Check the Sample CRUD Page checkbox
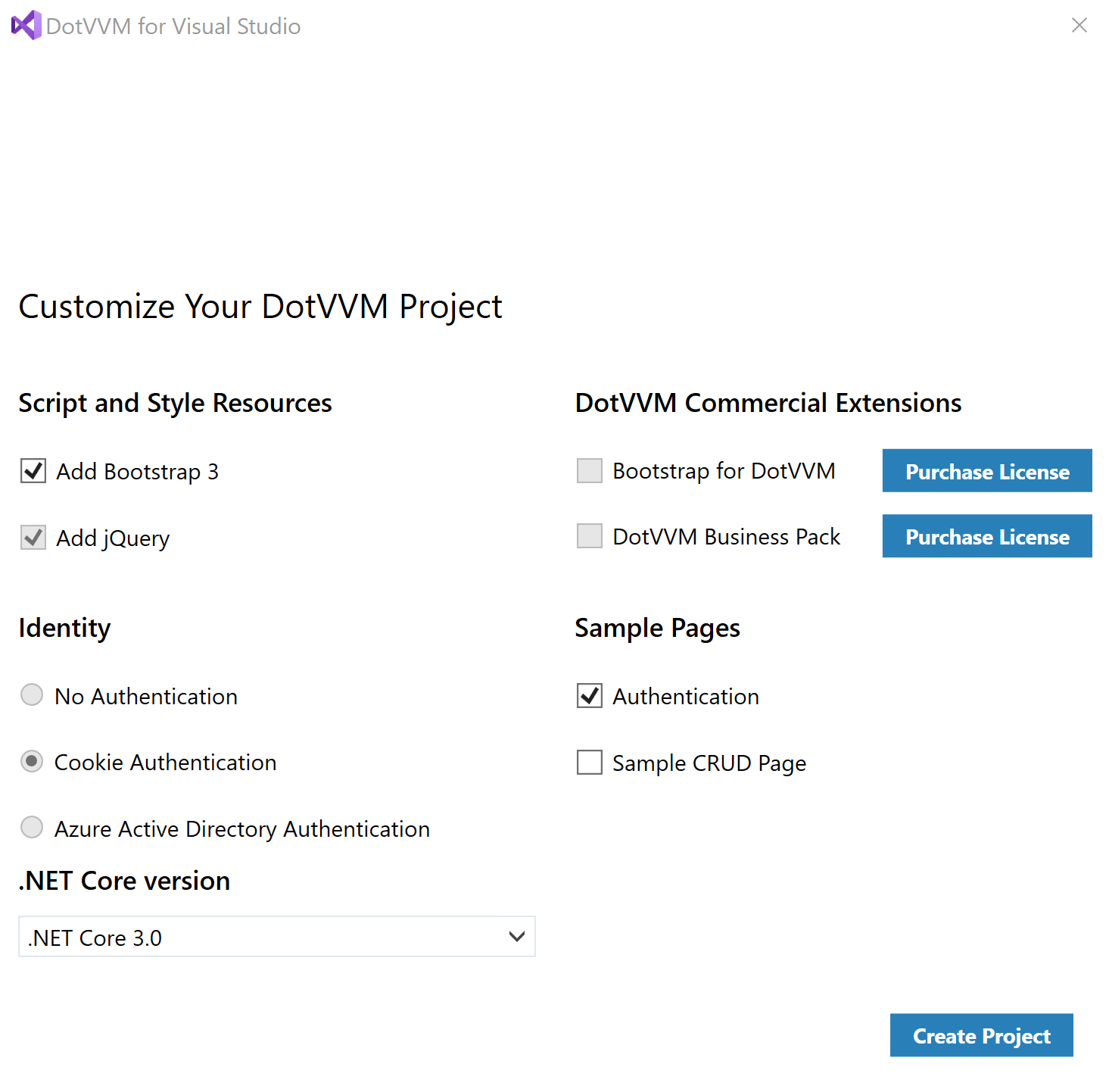This screenshot has height=1092, width=1109. click(x=589, y=762)
